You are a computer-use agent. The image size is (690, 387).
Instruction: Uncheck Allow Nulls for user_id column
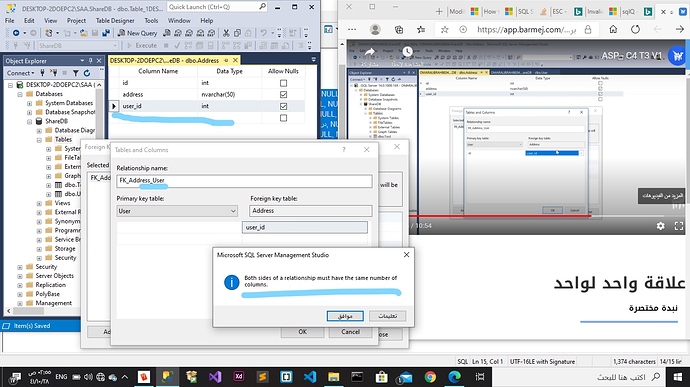[x=283, y=106]
